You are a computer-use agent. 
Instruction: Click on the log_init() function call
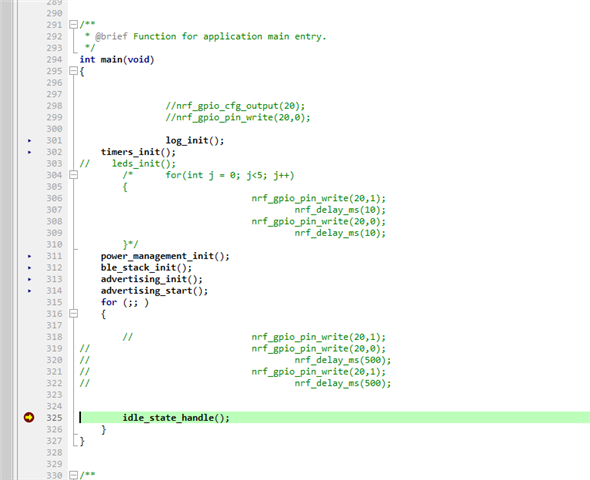pos(195,140)
